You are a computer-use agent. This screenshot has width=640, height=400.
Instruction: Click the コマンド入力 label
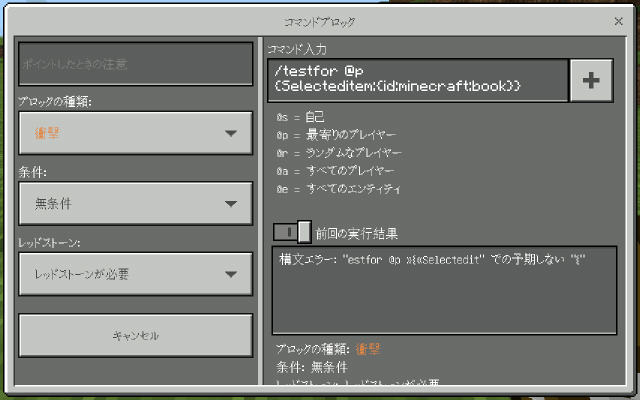point(297,49)
